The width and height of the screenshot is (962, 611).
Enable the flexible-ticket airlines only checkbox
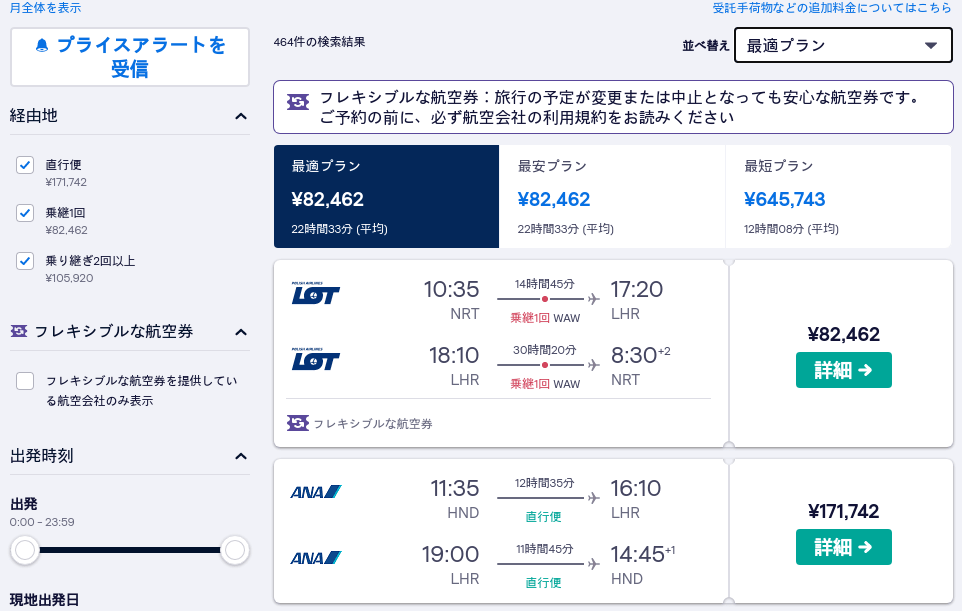pos(25,381)
